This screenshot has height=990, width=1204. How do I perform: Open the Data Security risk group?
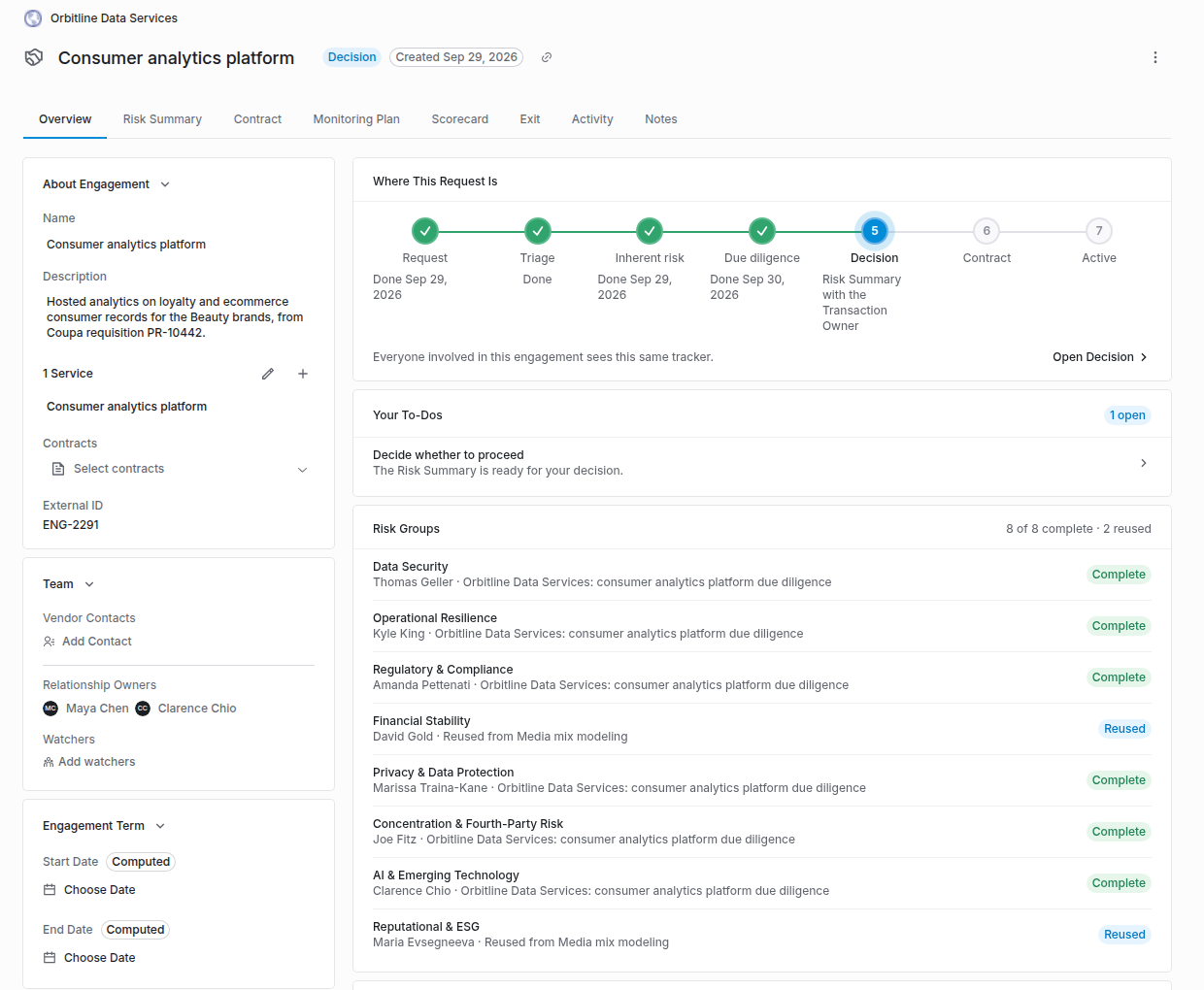762,575
